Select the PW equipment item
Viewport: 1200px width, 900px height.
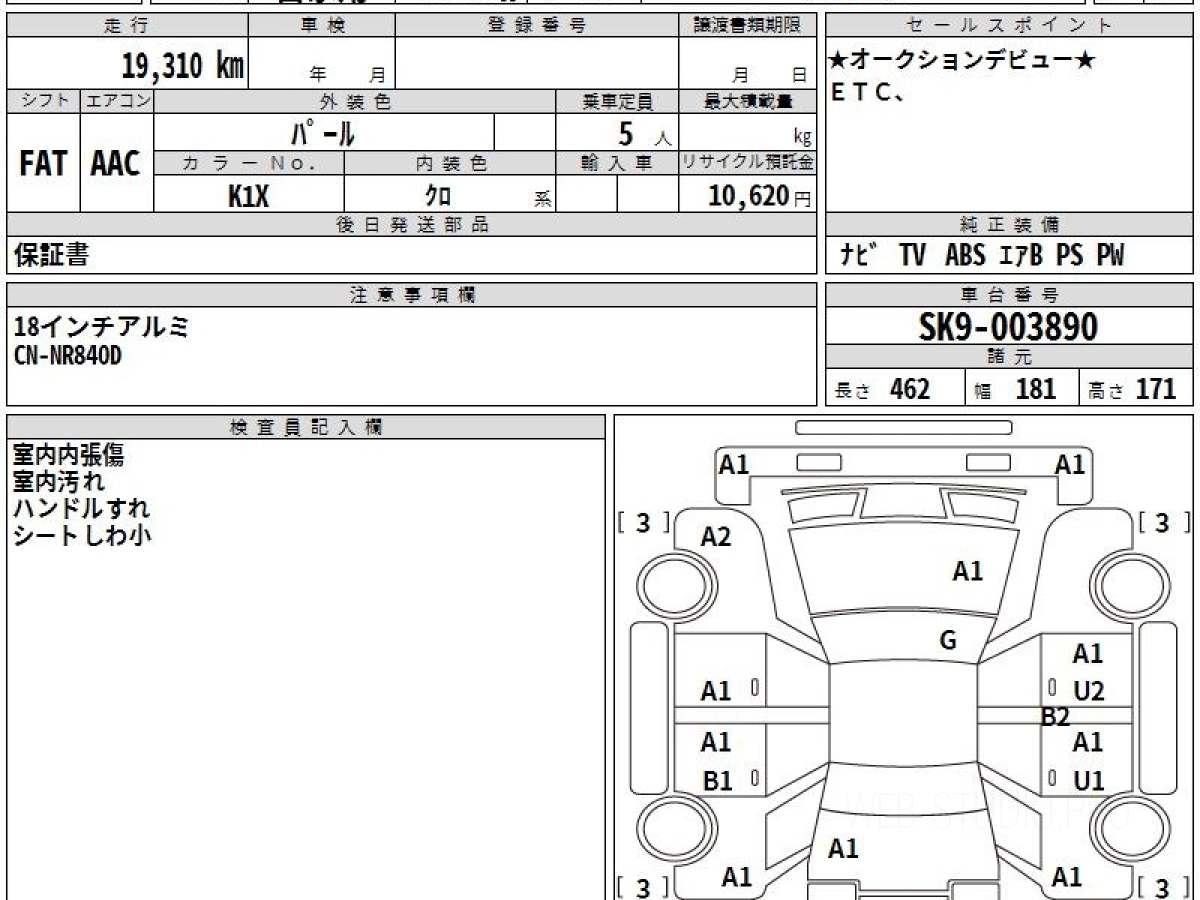(x=1110, y=255)
